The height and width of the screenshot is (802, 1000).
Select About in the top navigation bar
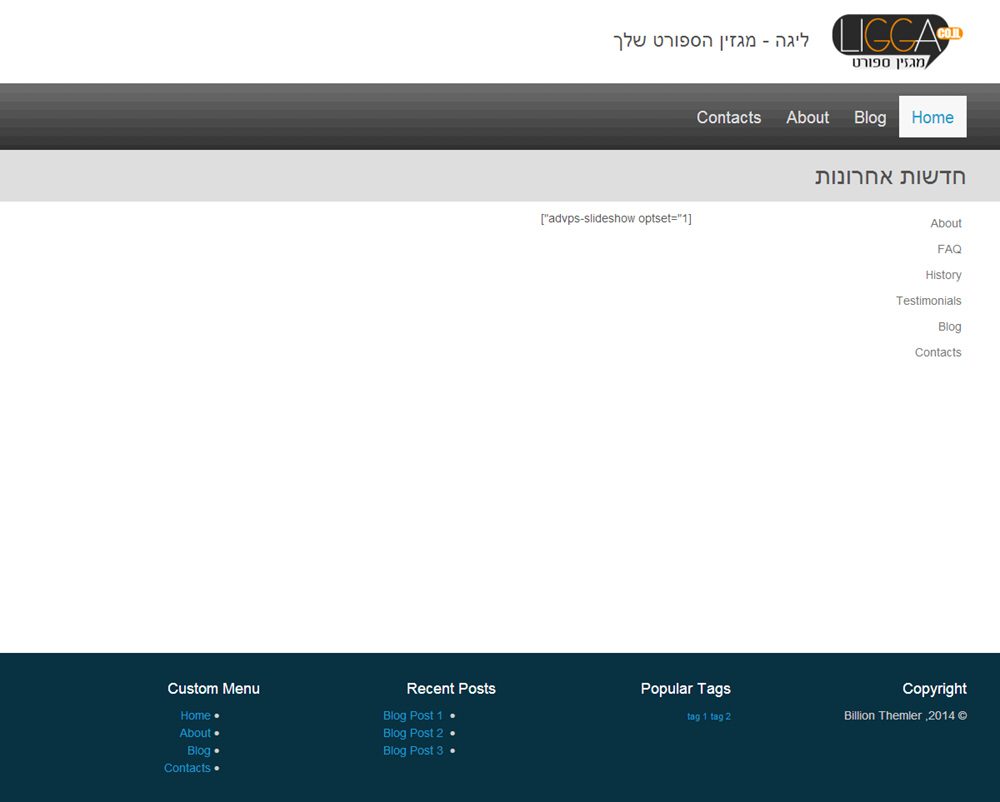click(807, 117)
